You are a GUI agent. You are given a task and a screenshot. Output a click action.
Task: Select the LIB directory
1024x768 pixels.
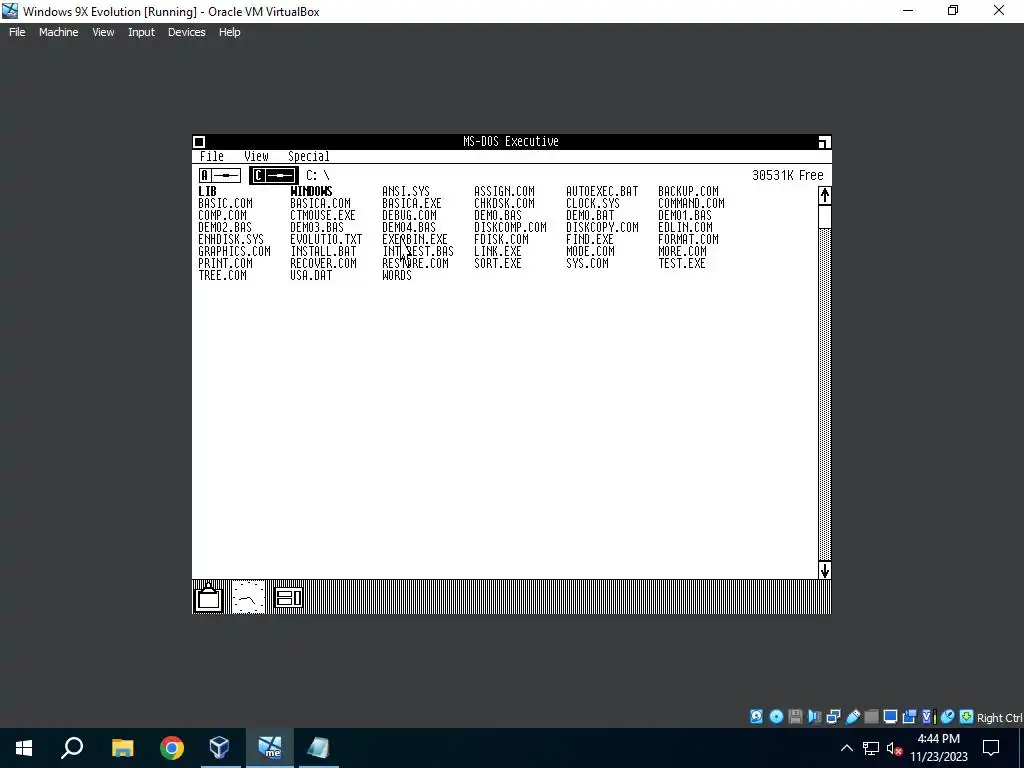207,191
